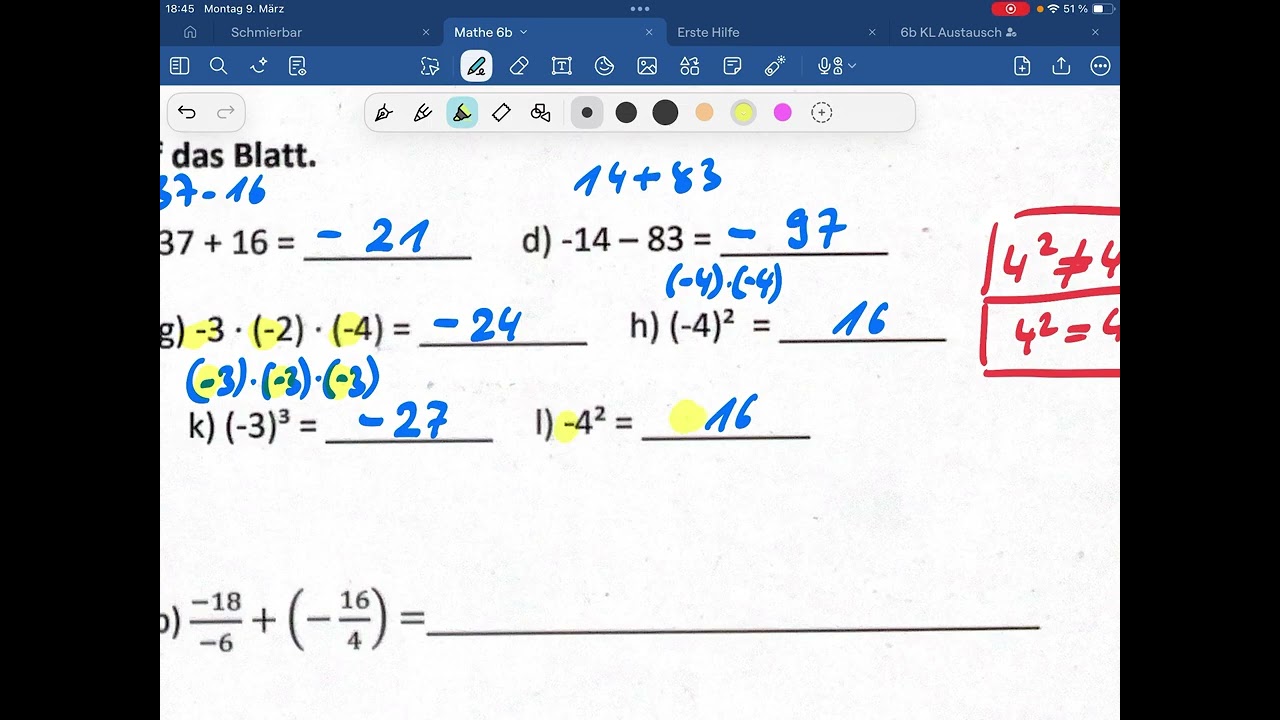This screenshot has width=1280, height=720.
Task: Open the home library icon
Action: 190,32
